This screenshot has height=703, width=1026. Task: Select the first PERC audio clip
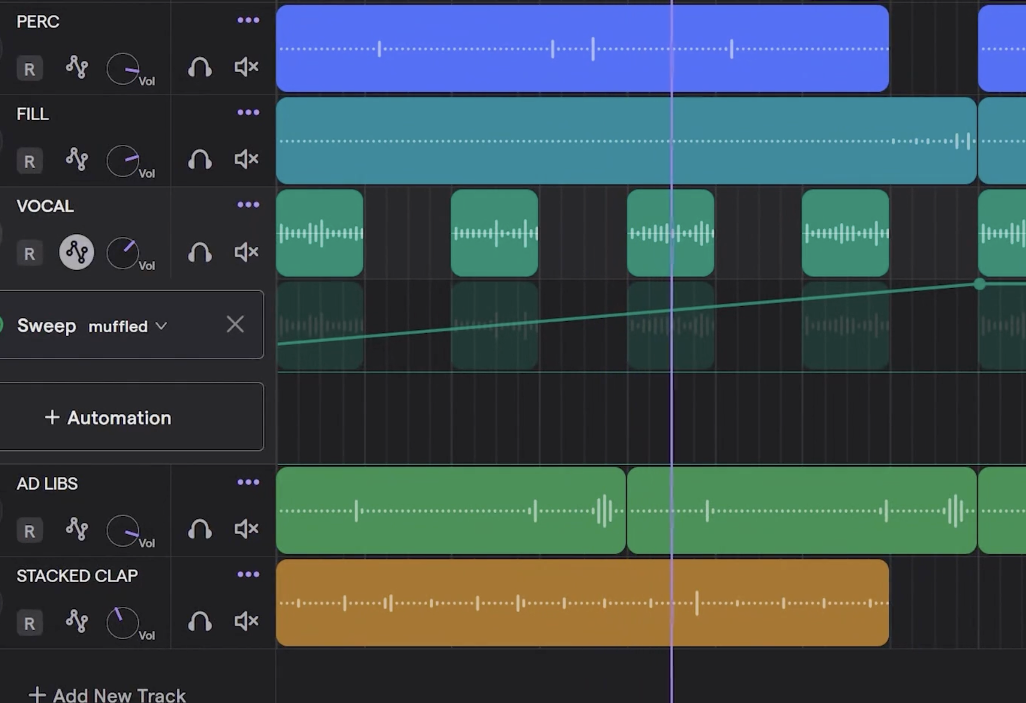pyautogui.click(x=582, y=48)
